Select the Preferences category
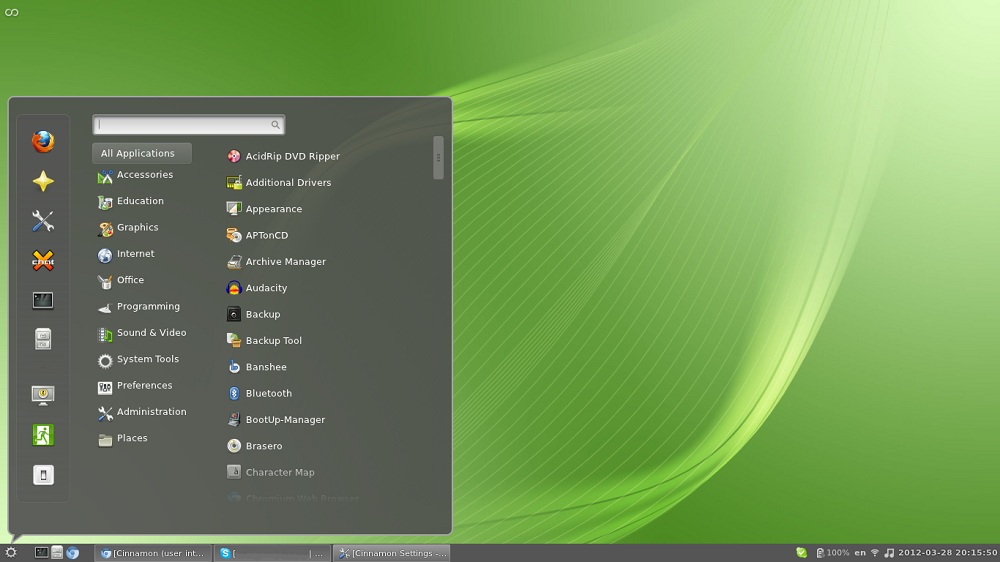 pyautogui.click(x=135, y=386)
